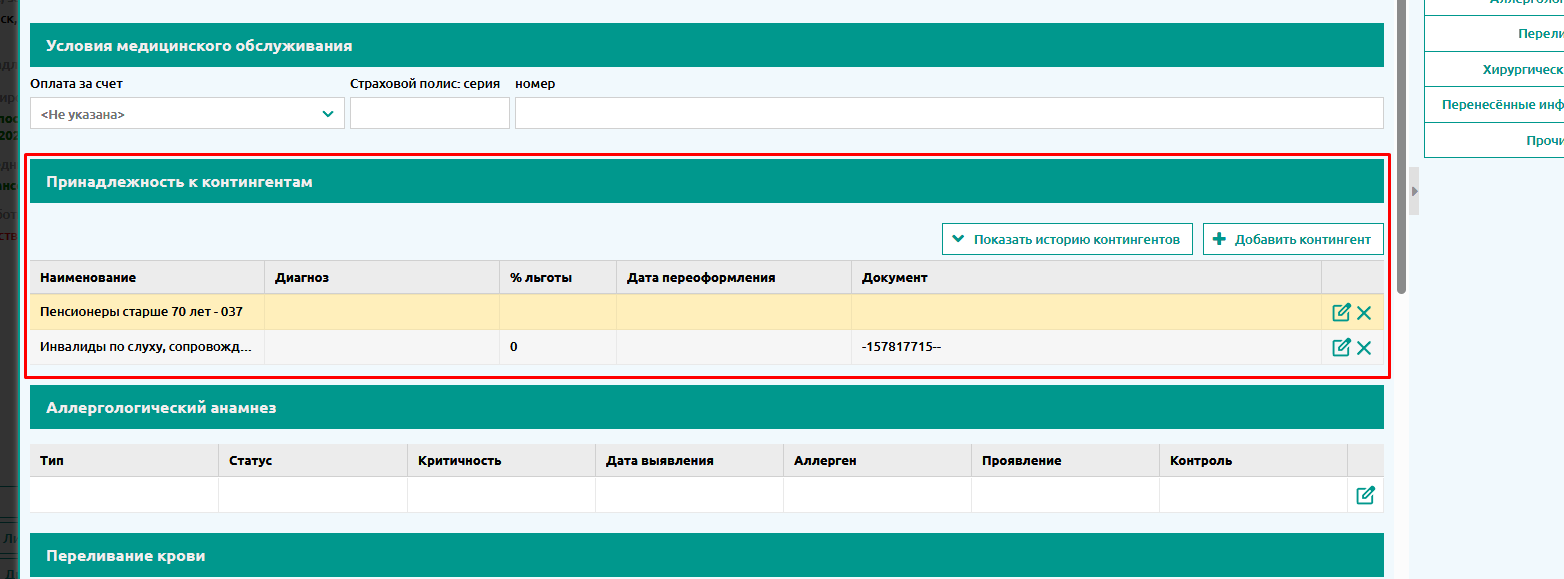Click into the insurance policy номер field

[x=948, y=114]
